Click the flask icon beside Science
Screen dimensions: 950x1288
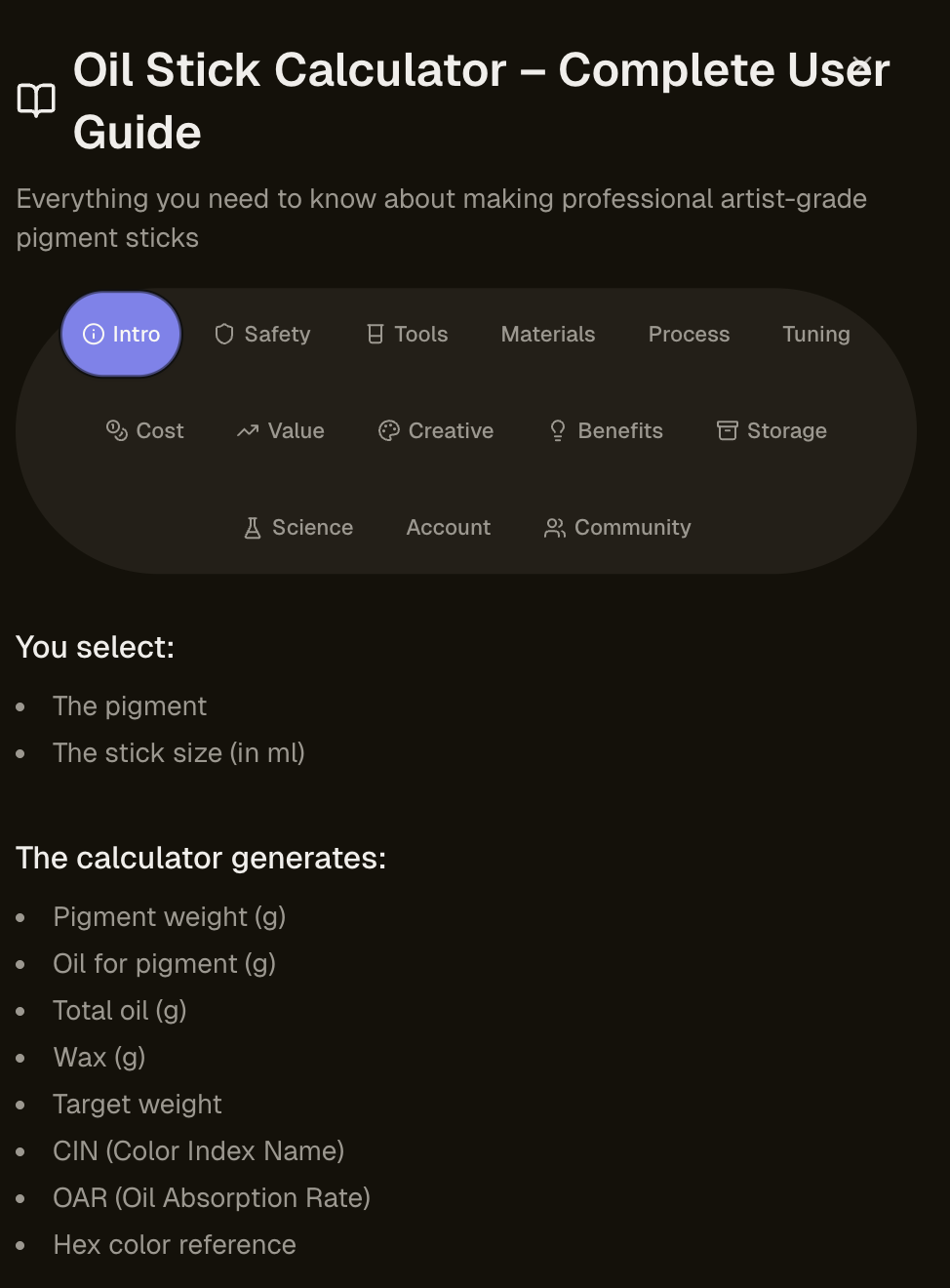[253, 527]
